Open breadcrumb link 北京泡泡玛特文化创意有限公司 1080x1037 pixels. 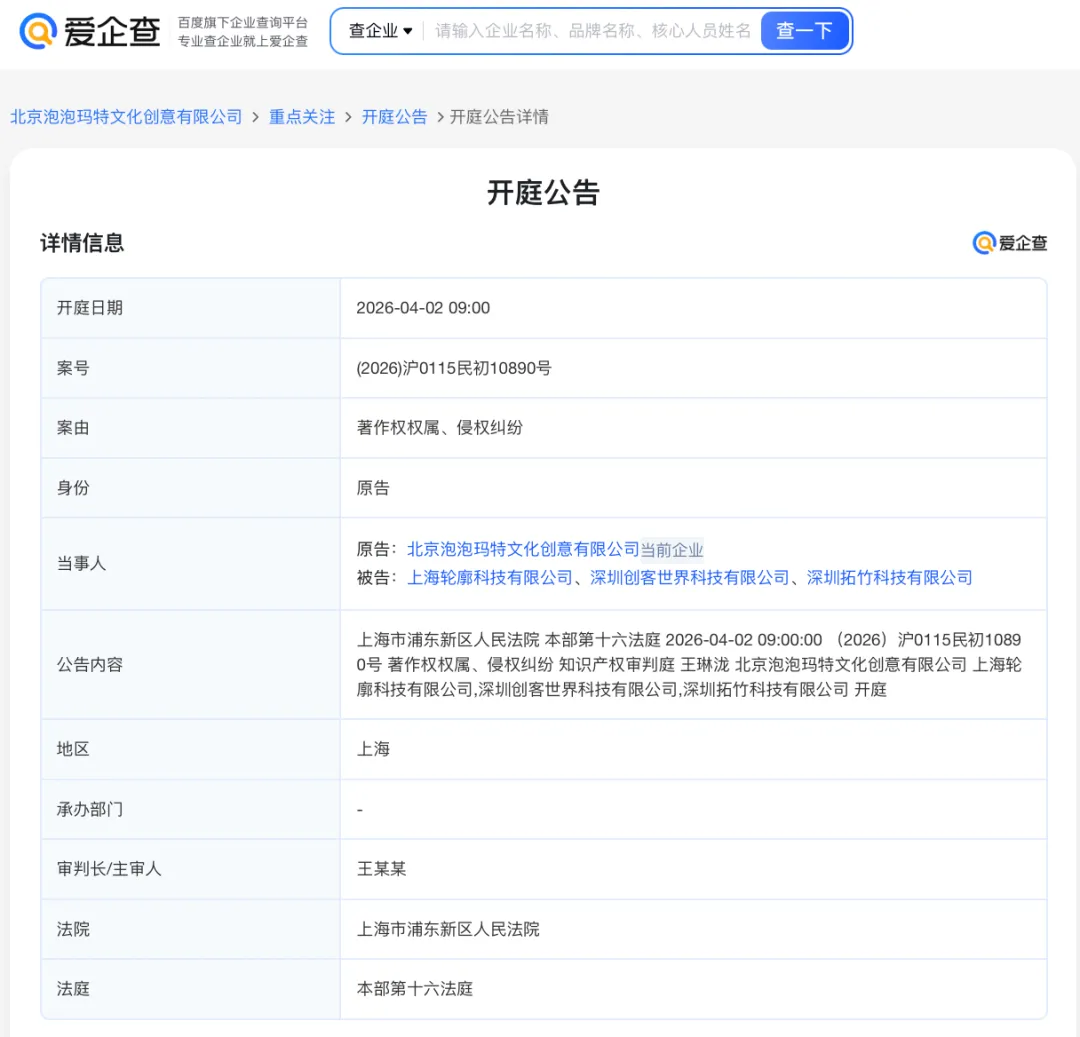pos(127,117)
